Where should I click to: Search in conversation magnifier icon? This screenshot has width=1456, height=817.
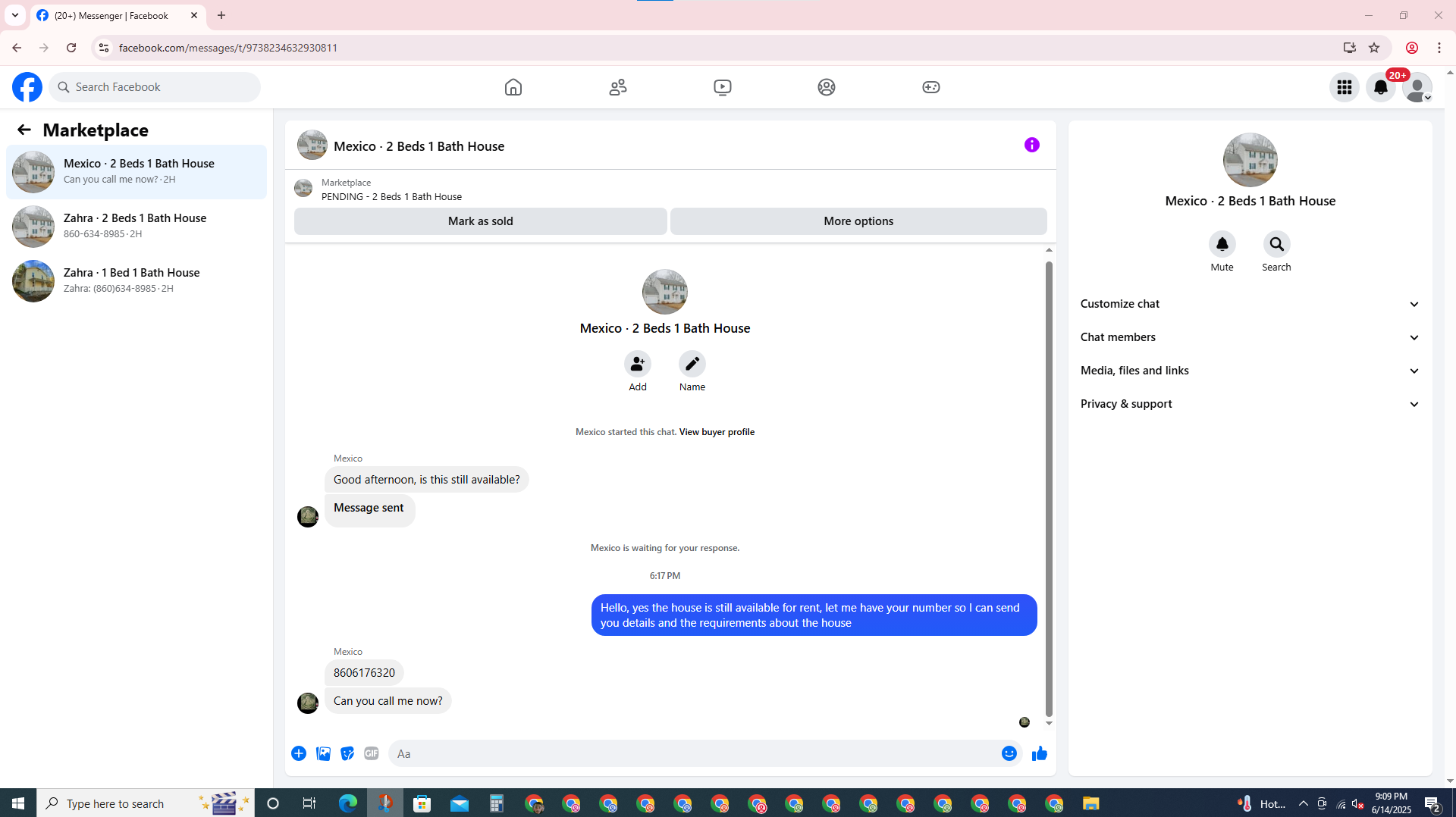pos(1277,244)
